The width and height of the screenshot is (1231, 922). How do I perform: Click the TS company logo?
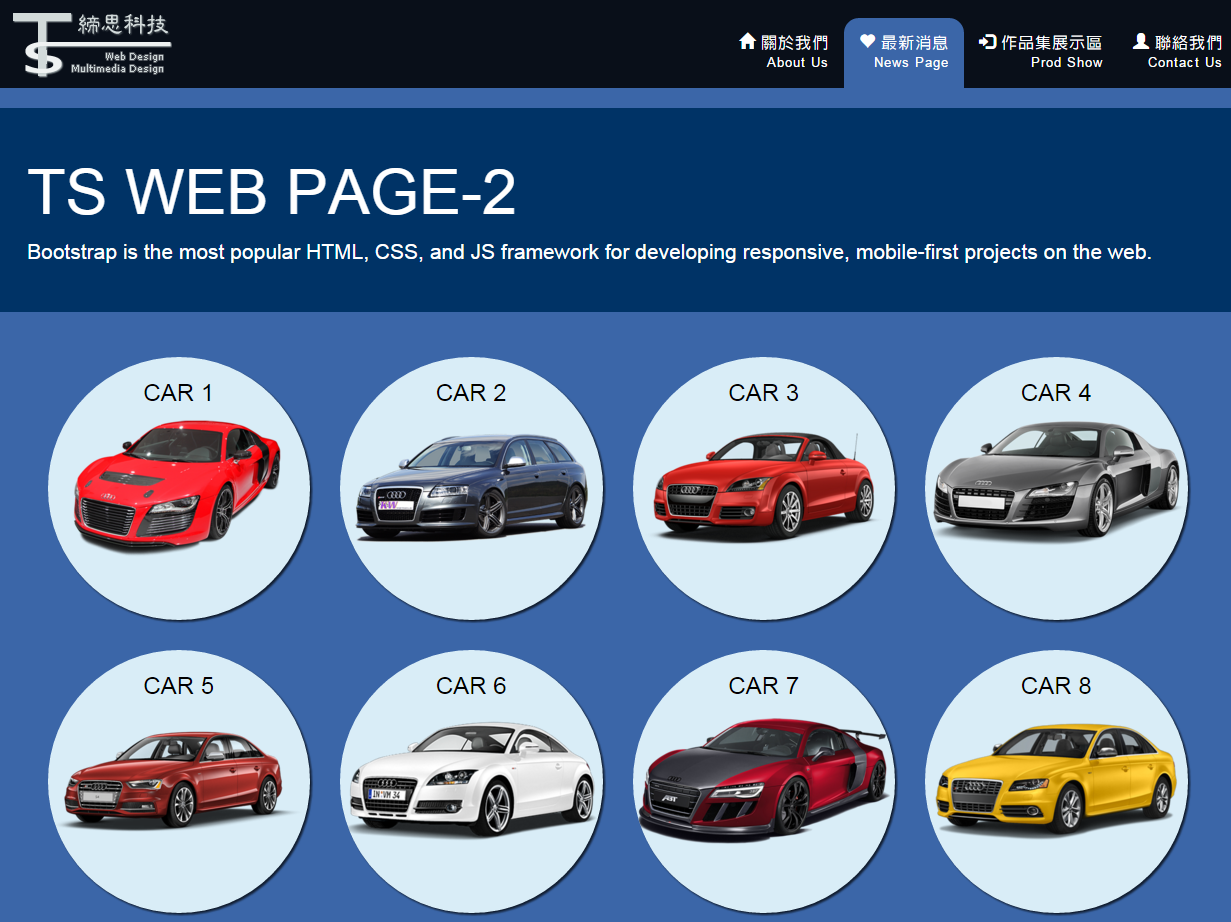coord(92,44)
